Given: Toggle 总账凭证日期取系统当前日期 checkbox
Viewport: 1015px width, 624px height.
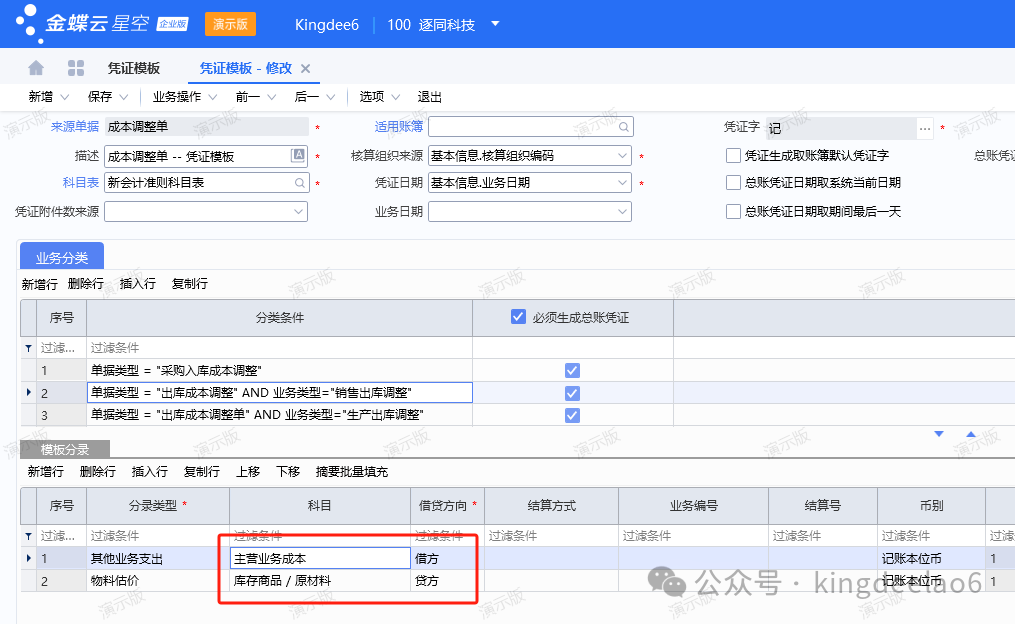Looking at the screenshot, I should (734, 183).
